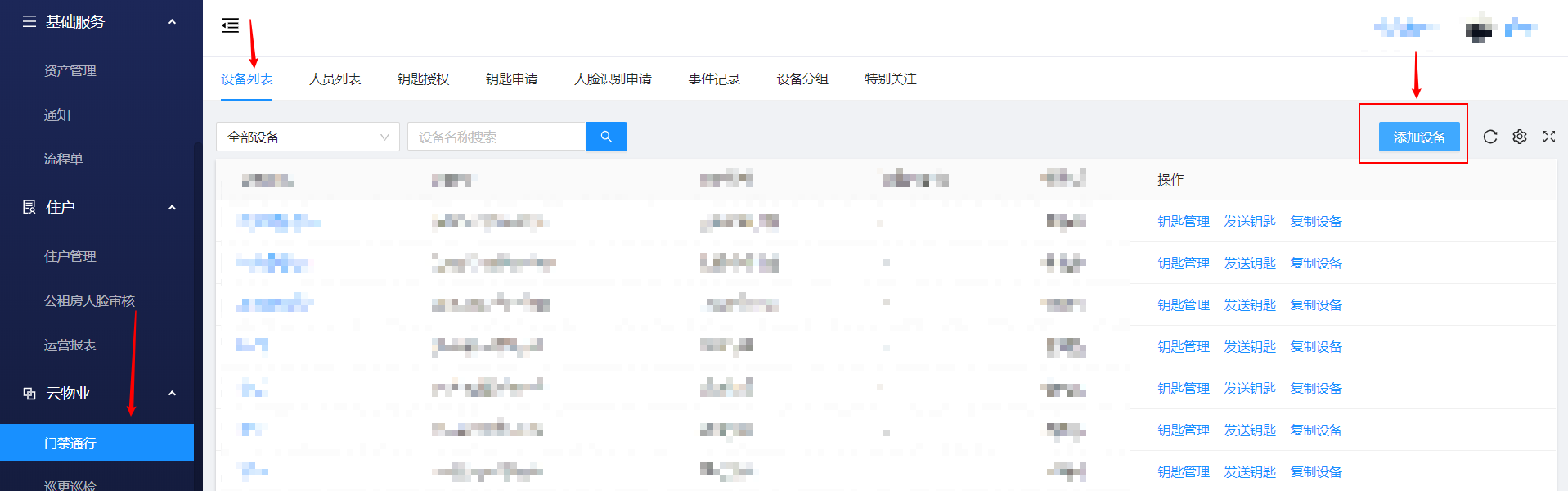Viewport: 1568px width, 491px height.
Task: Toggle fullscreen view icon
Action: click(1548, 137)
